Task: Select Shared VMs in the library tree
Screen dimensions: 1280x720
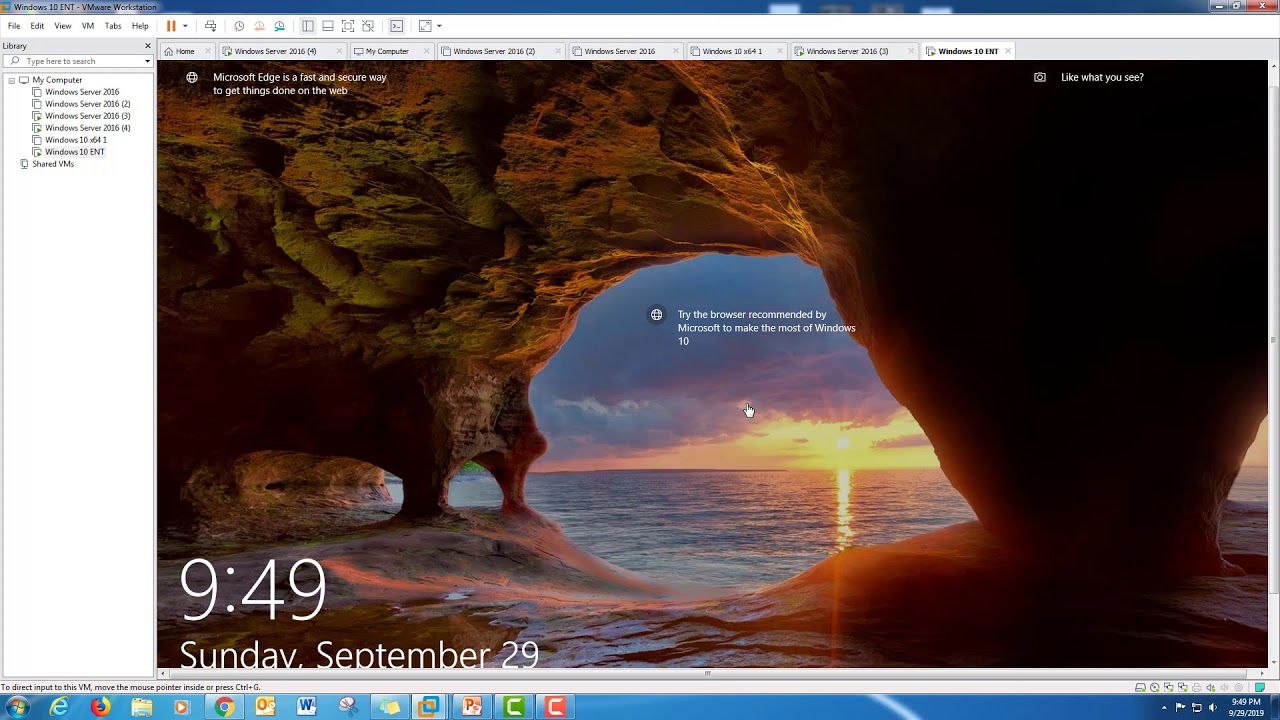Action: [x=53, y=164]
